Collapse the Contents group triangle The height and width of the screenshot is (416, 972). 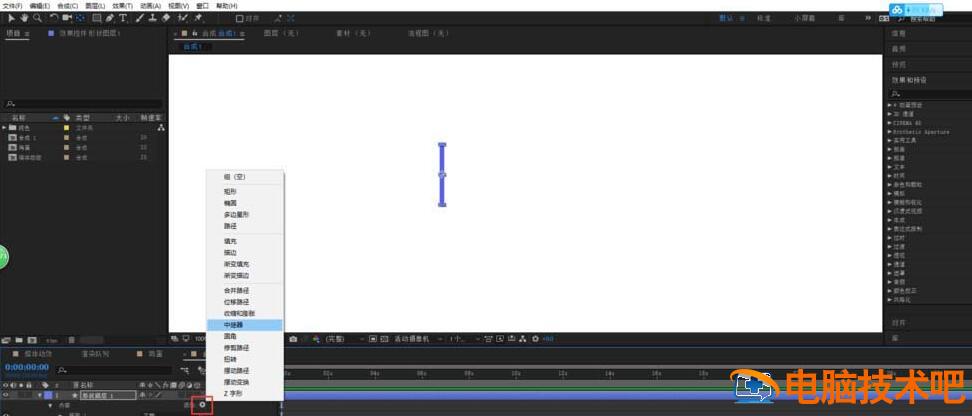(x=50, y=405)
